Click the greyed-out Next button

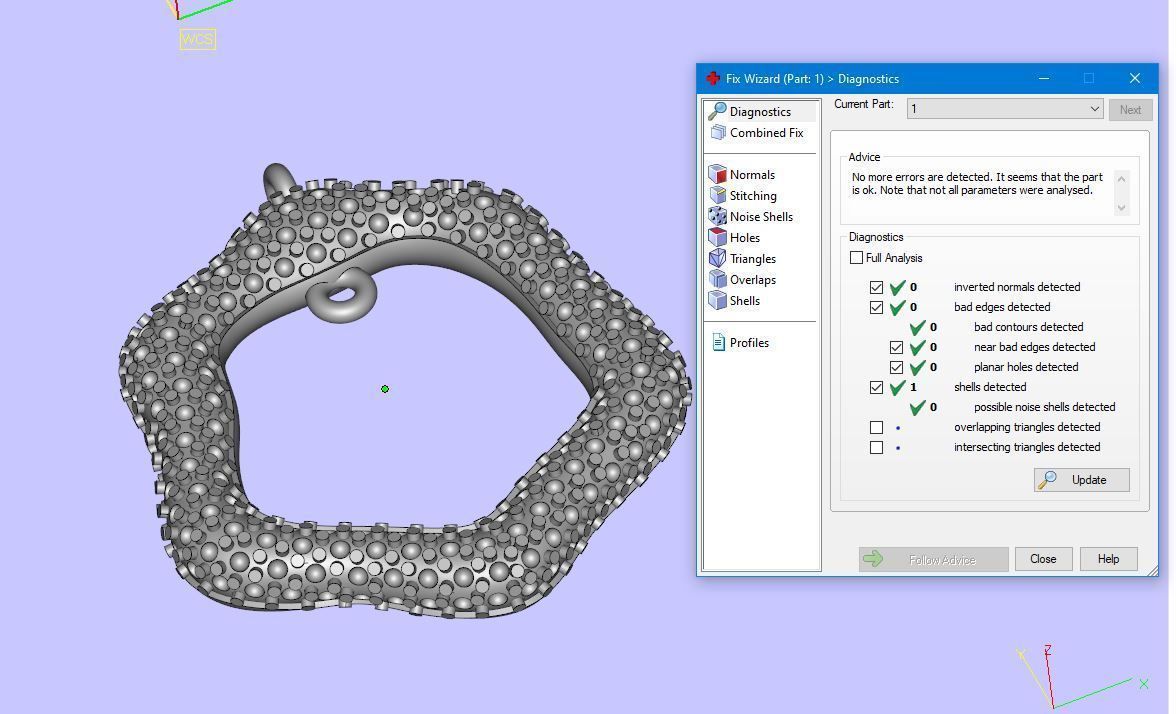[x=1130, y=110]
